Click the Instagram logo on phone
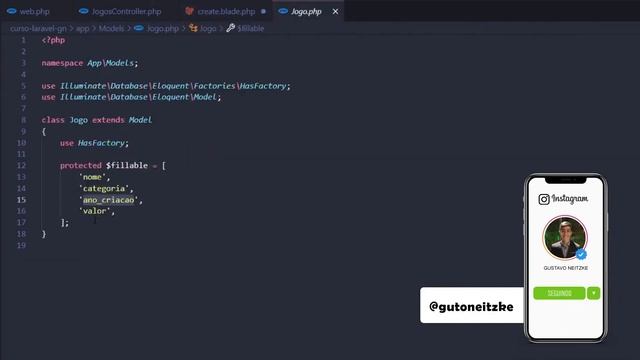The width and height of the screenshot is (640, 360). point(563,199)
